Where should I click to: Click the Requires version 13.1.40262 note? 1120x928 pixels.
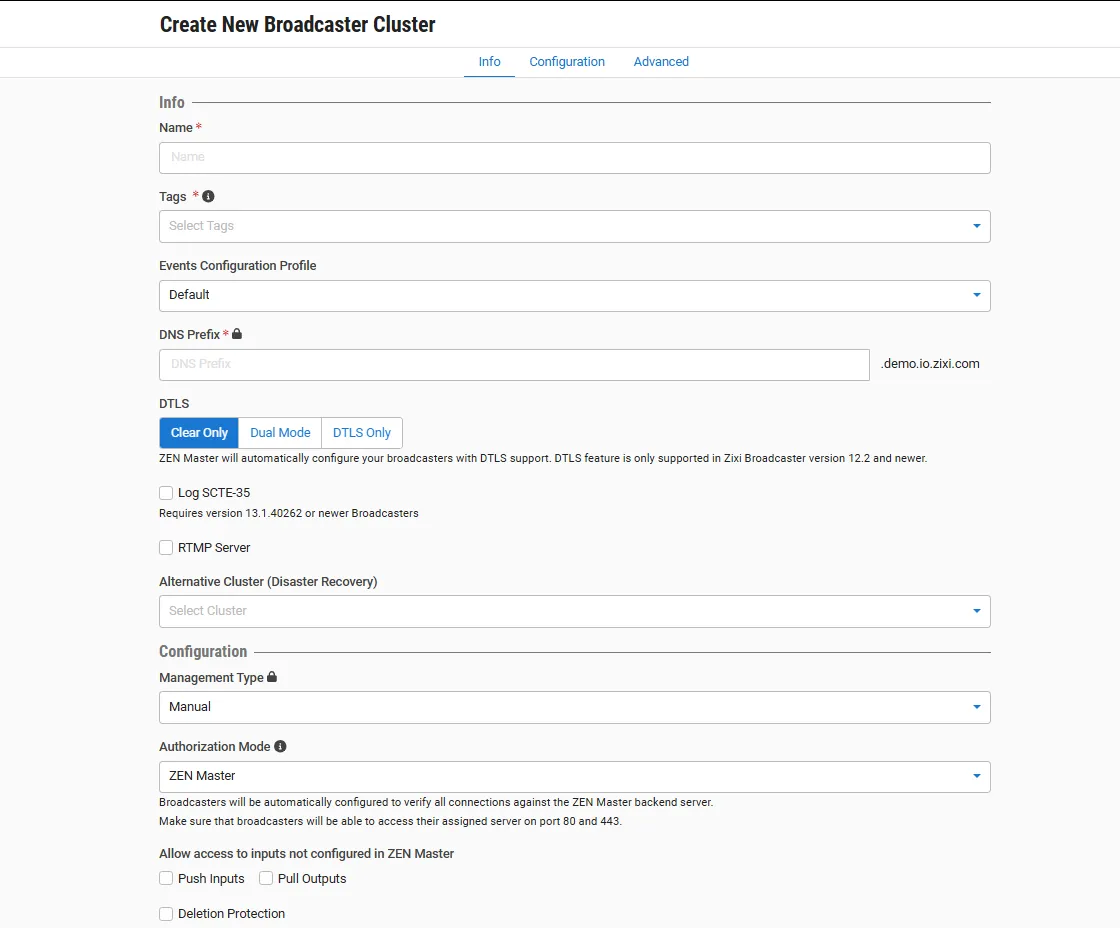[x=289, y=513]
